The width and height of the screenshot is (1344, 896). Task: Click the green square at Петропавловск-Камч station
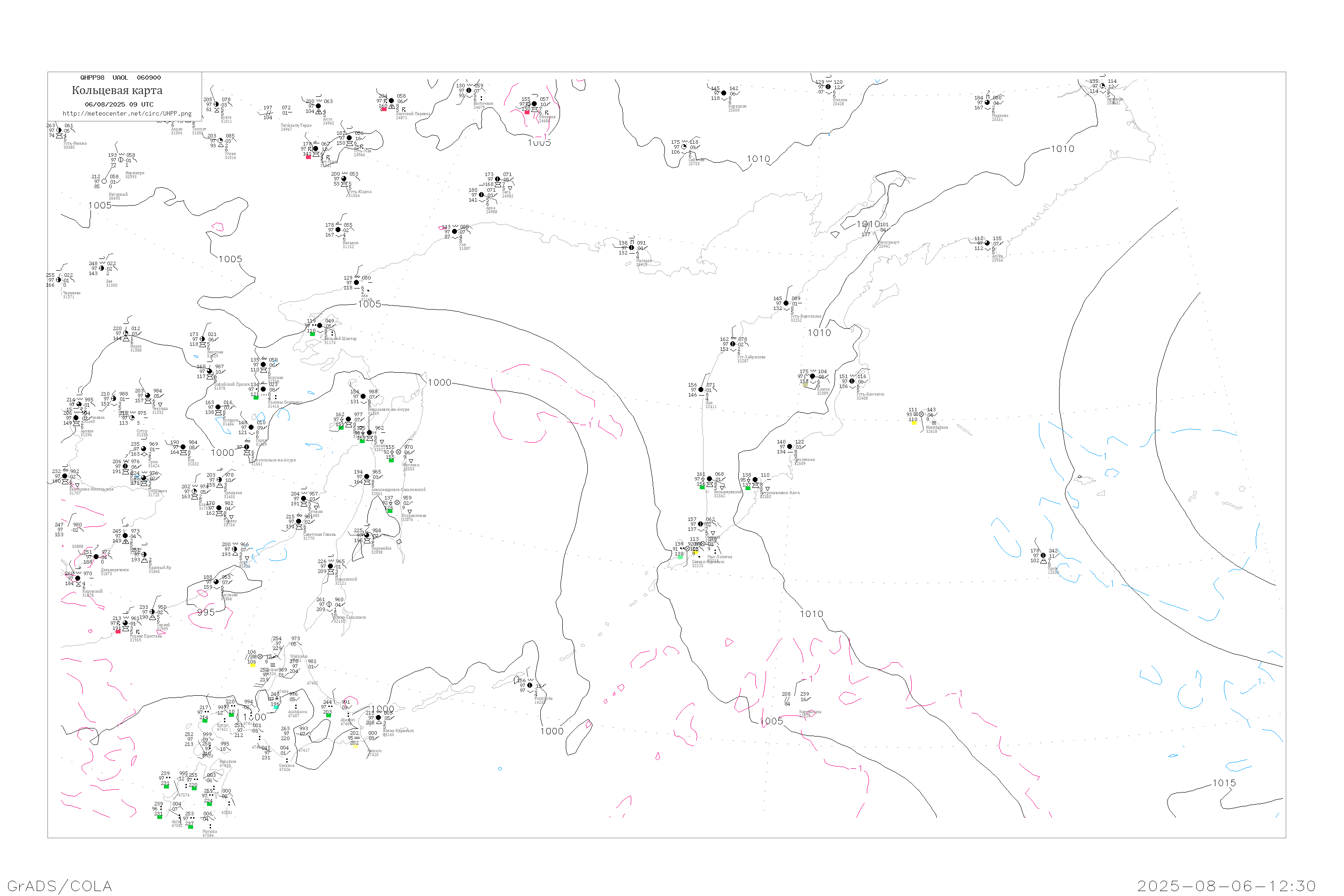coord(748,488)
